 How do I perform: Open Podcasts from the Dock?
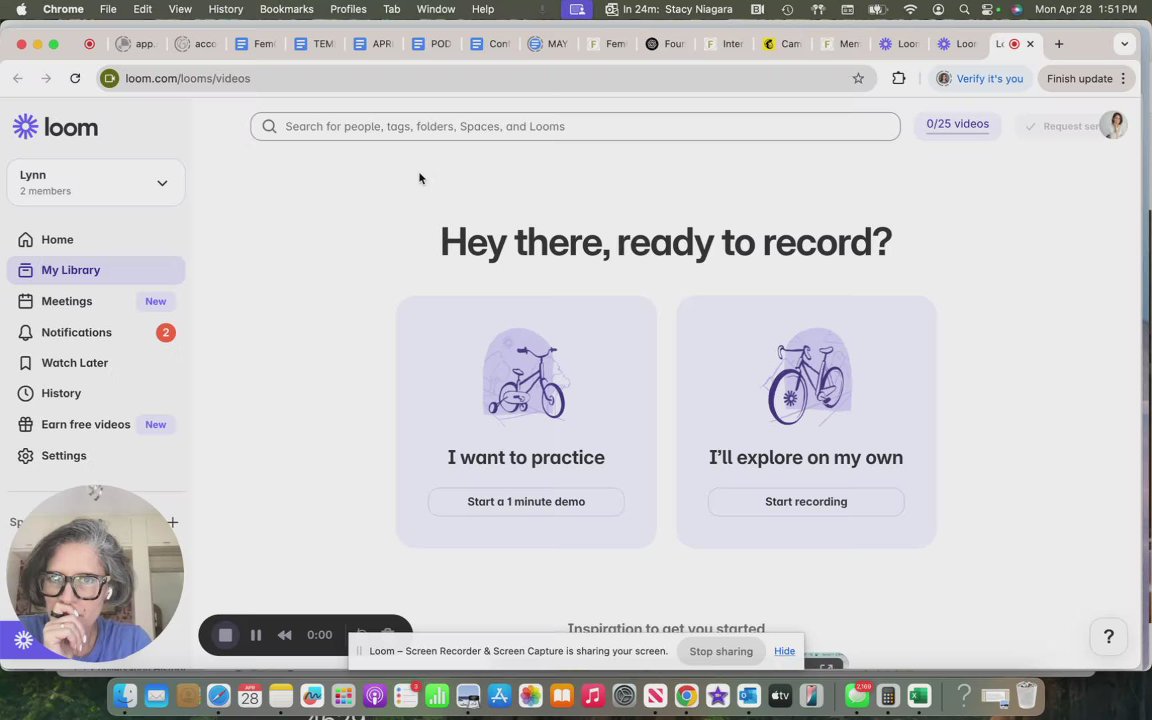pos(375,695)
